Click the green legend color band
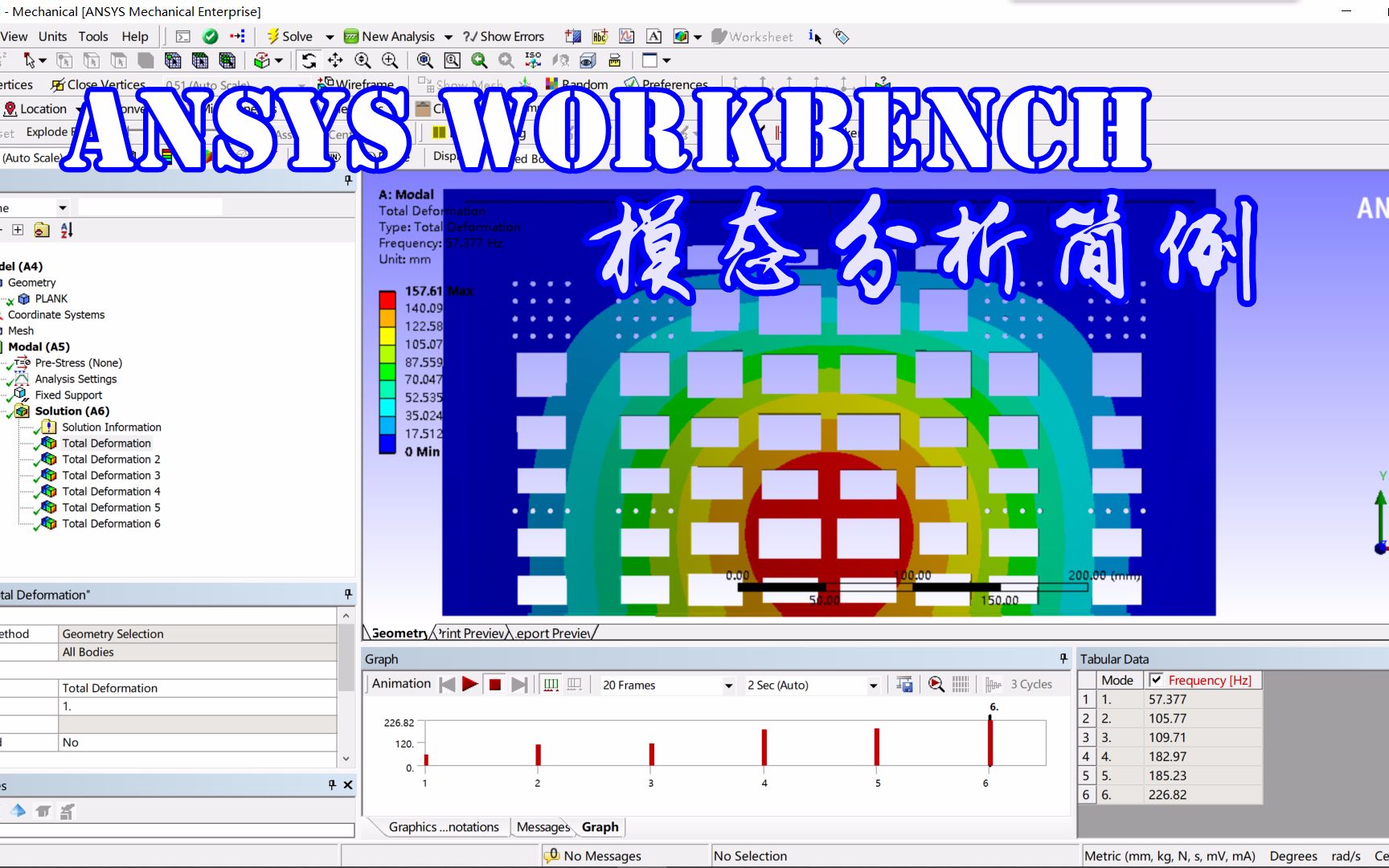Image resolution: width=1389 pixels, height=868 pixels. point(387,371)
